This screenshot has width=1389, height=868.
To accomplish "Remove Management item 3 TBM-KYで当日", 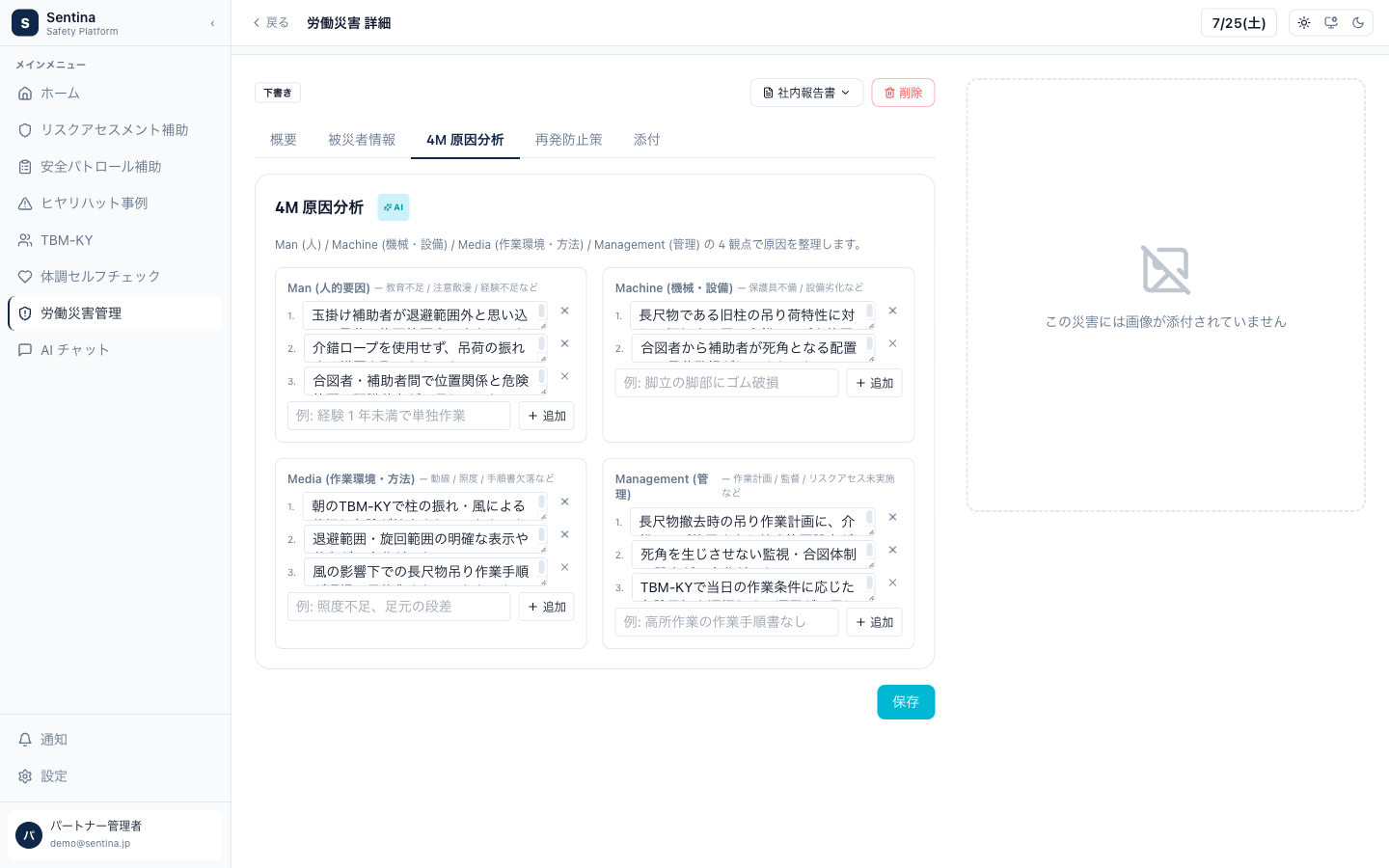I will pos(893,583).
